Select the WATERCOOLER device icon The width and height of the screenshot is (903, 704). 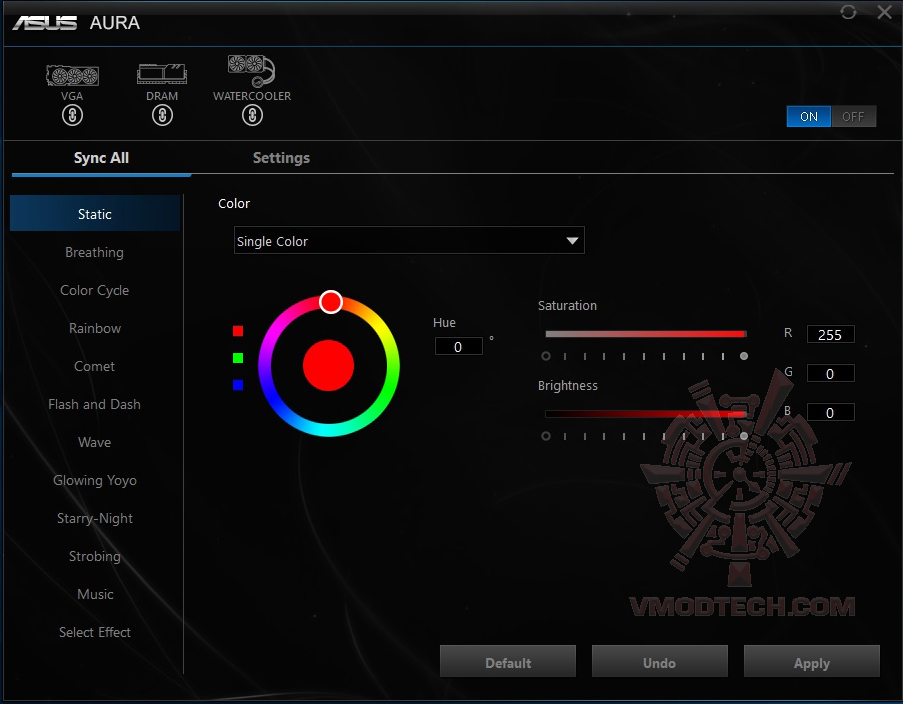tap(252, 71)
